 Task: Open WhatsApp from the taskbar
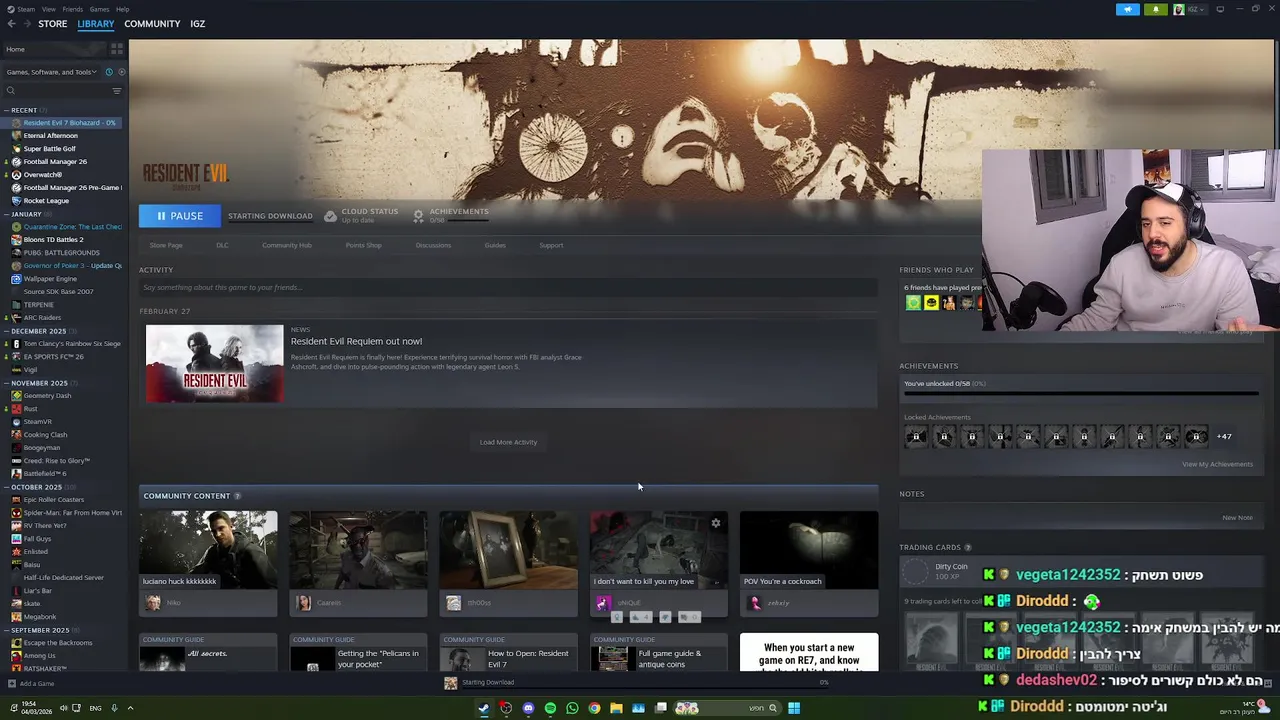[572, 708]
